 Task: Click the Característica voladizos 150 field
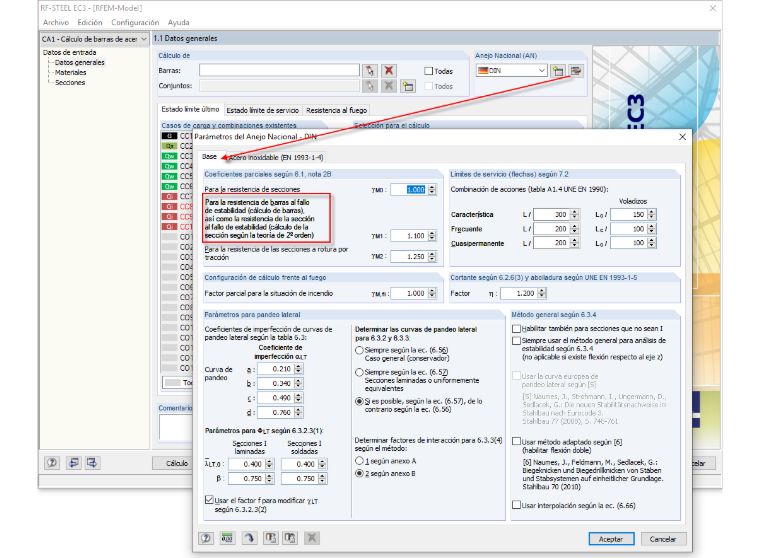pos(629,214)
